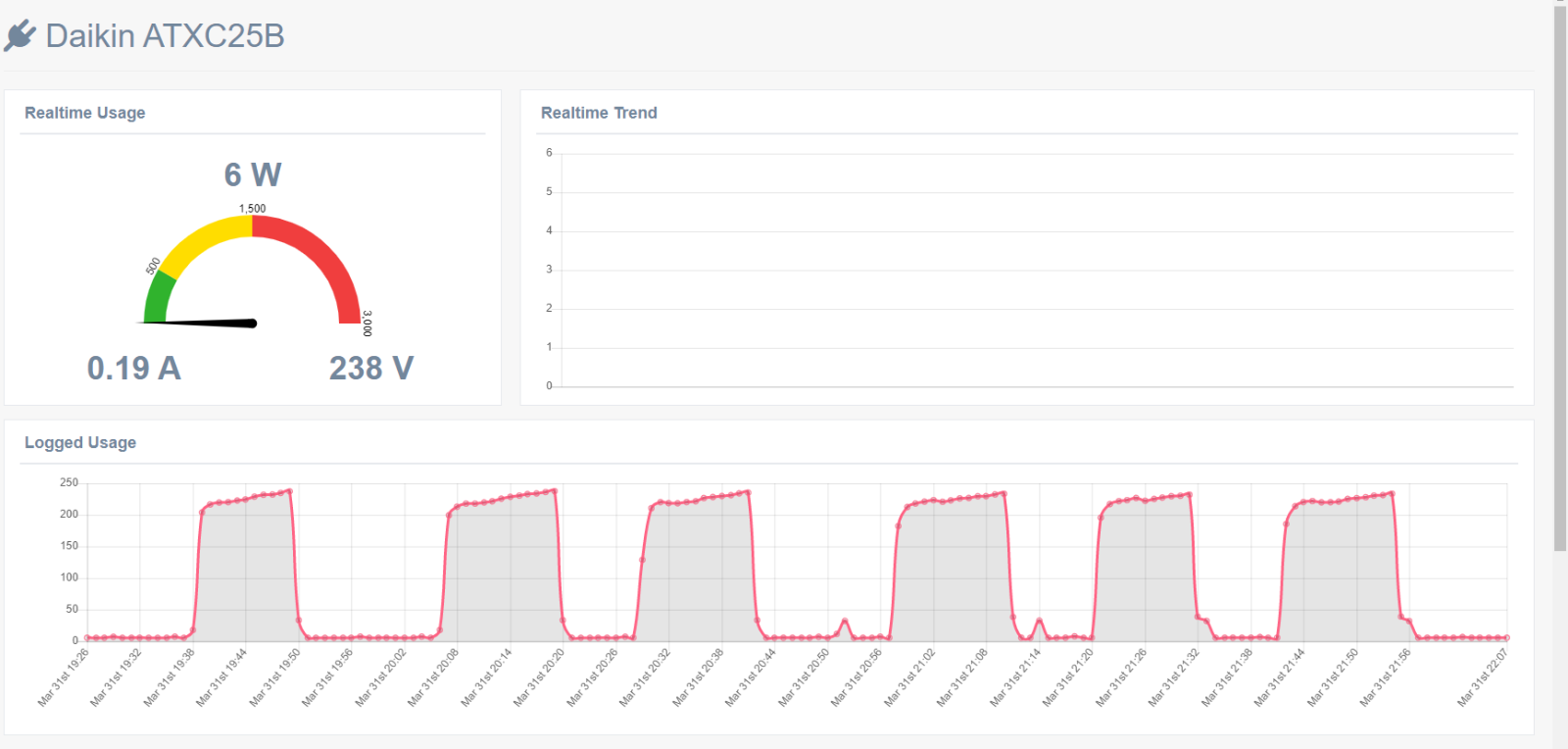Viewport: 1568px width, 749px height.
Task: Click the 0.19 A current reading
Action: click(x=134, y=369)
